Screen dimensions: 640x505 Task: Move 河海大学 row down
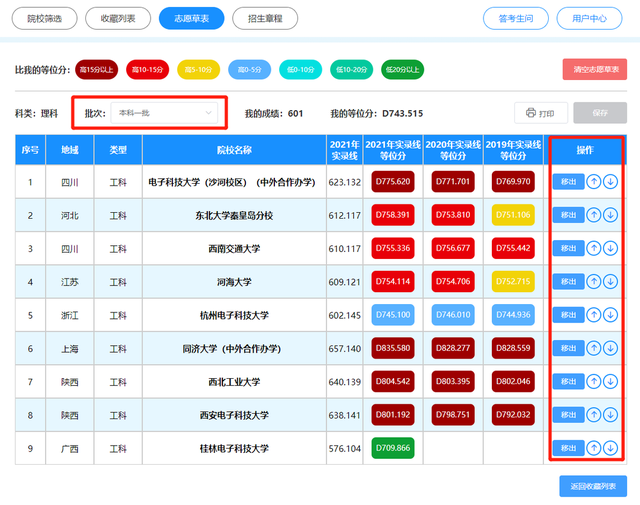point(610,281)
